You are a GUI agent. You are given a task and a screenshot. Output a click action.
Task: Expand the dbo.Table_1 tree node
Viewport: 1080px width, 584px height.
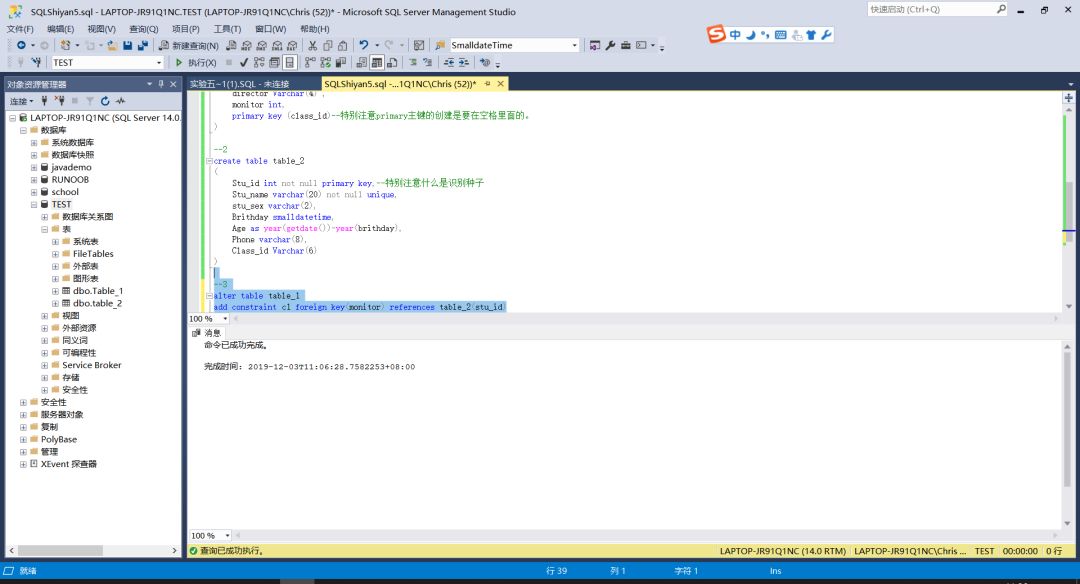[55, 291]
